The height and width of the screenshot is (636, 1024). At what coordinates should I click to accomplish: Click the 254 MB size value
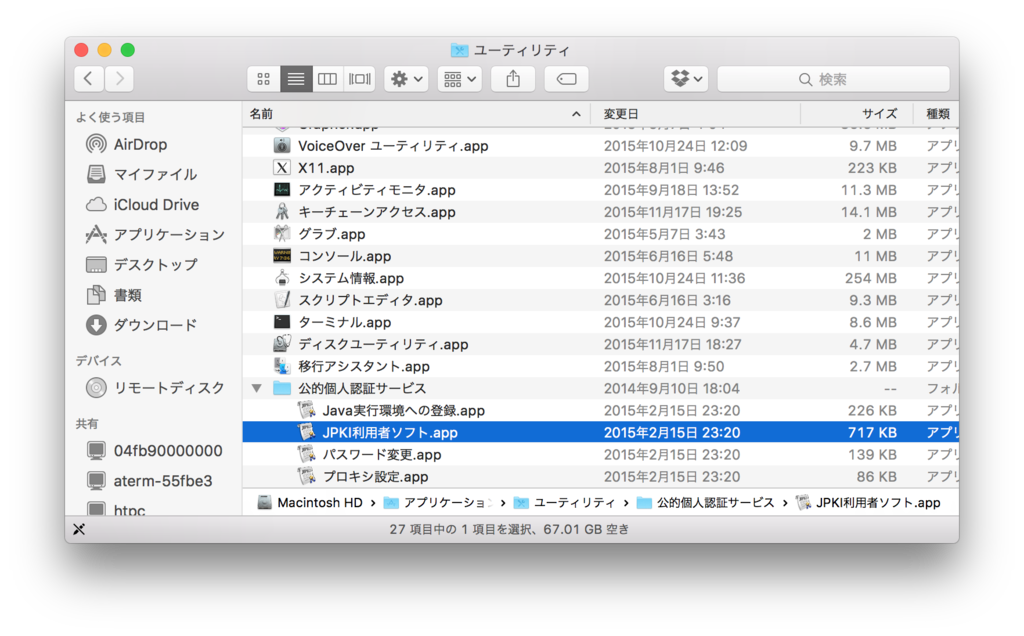click(x=871, y=278)
